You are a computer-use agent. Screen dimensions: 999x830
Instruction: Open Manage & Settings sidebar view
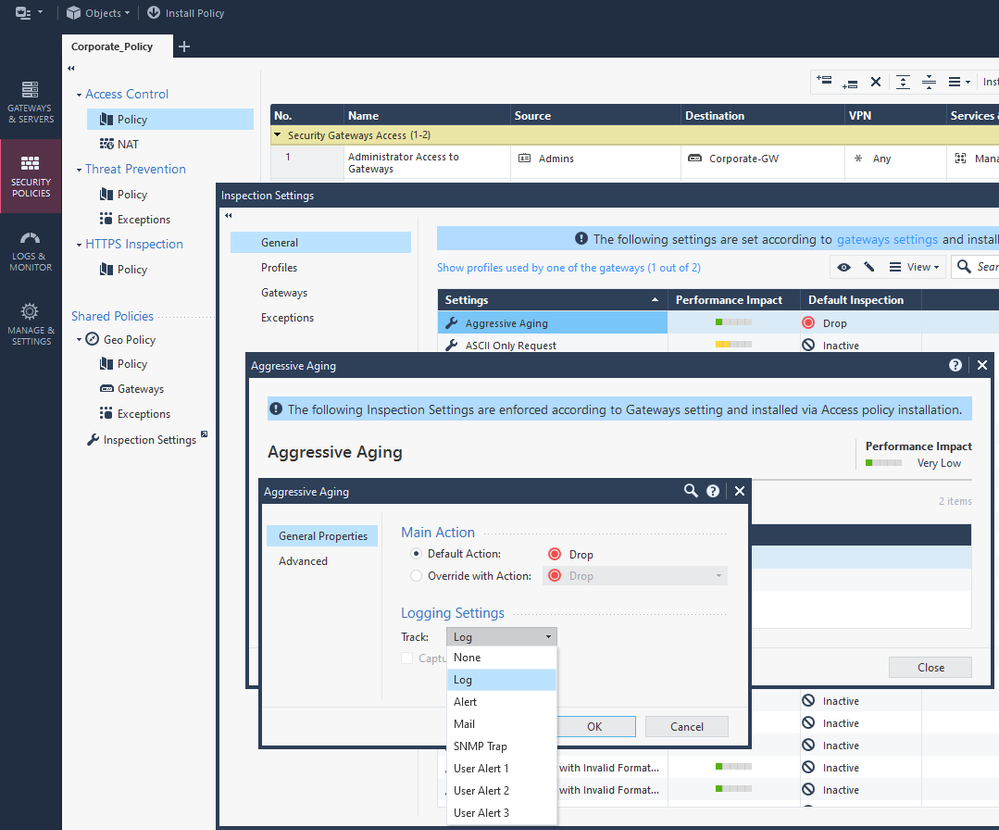point(30,323)
